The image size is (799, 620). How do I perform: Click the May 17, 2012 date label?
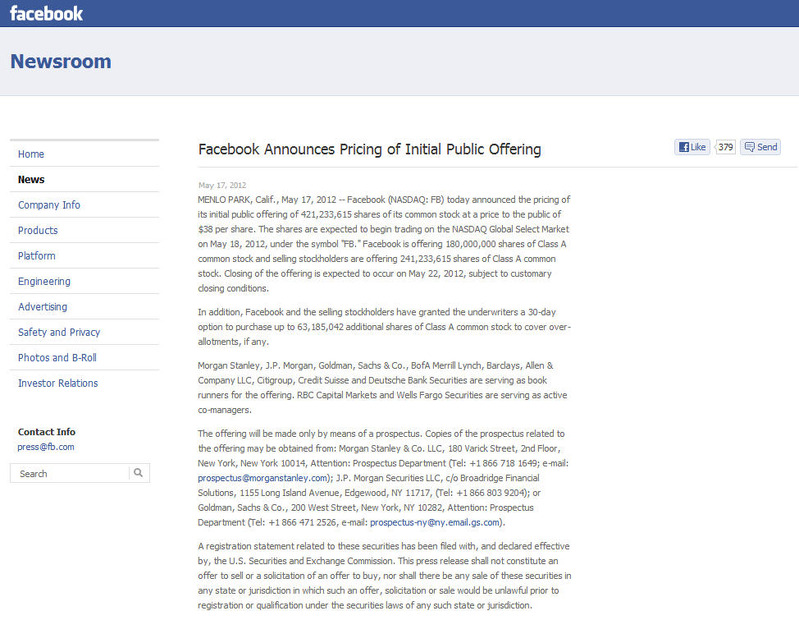[222, 185]
